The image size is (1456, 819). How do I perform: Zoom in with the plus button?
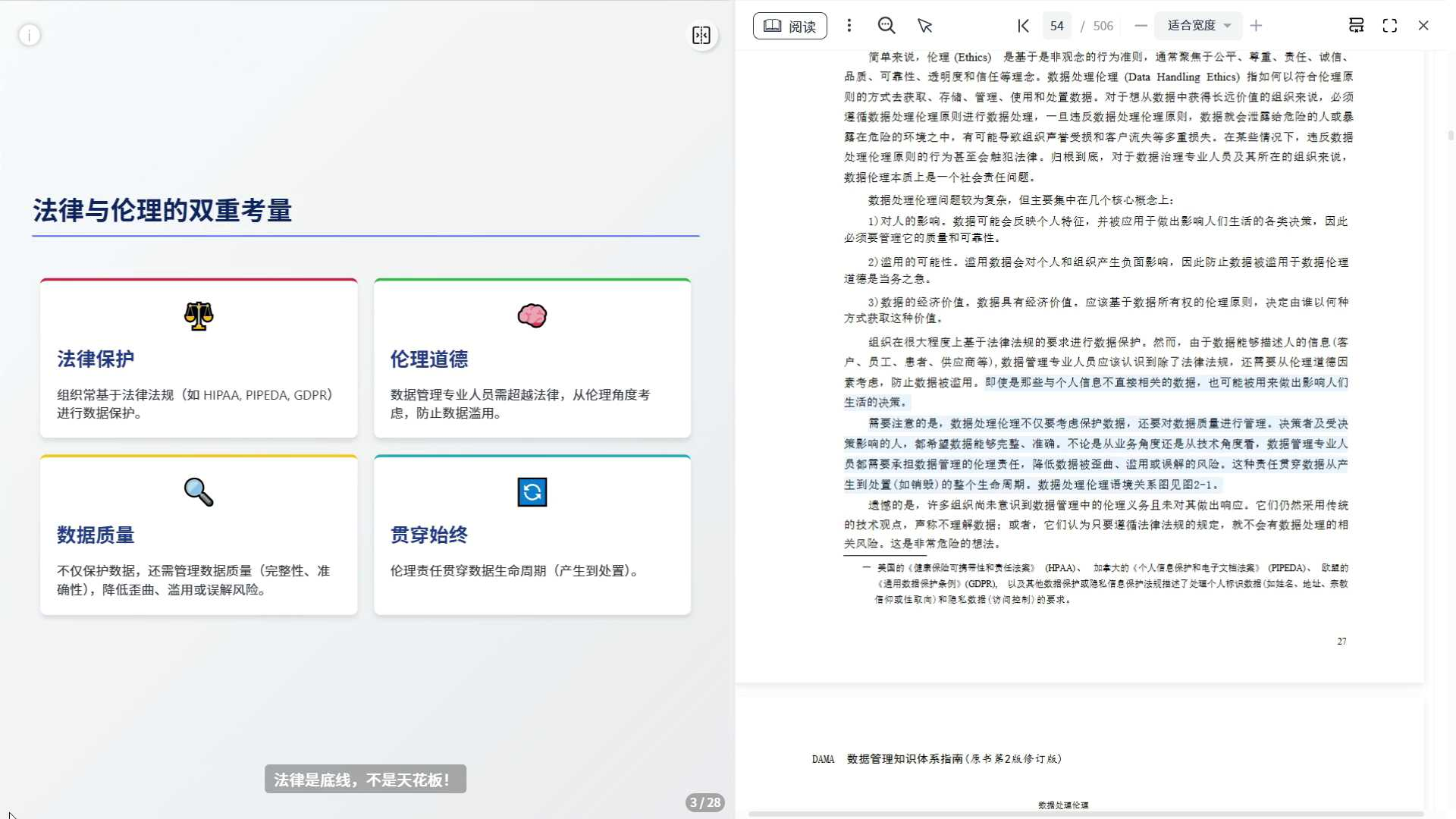tap(1257, 26)
